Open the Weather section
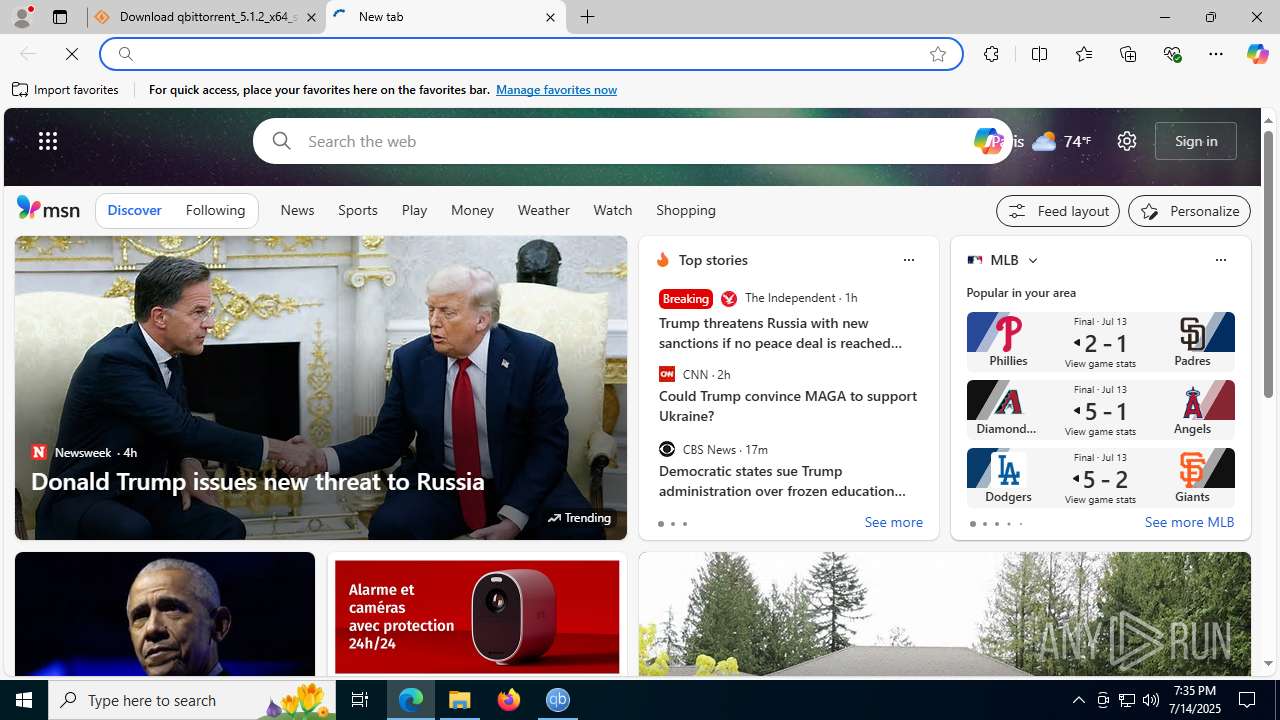The image size is (1280, 720). (543, 210)
